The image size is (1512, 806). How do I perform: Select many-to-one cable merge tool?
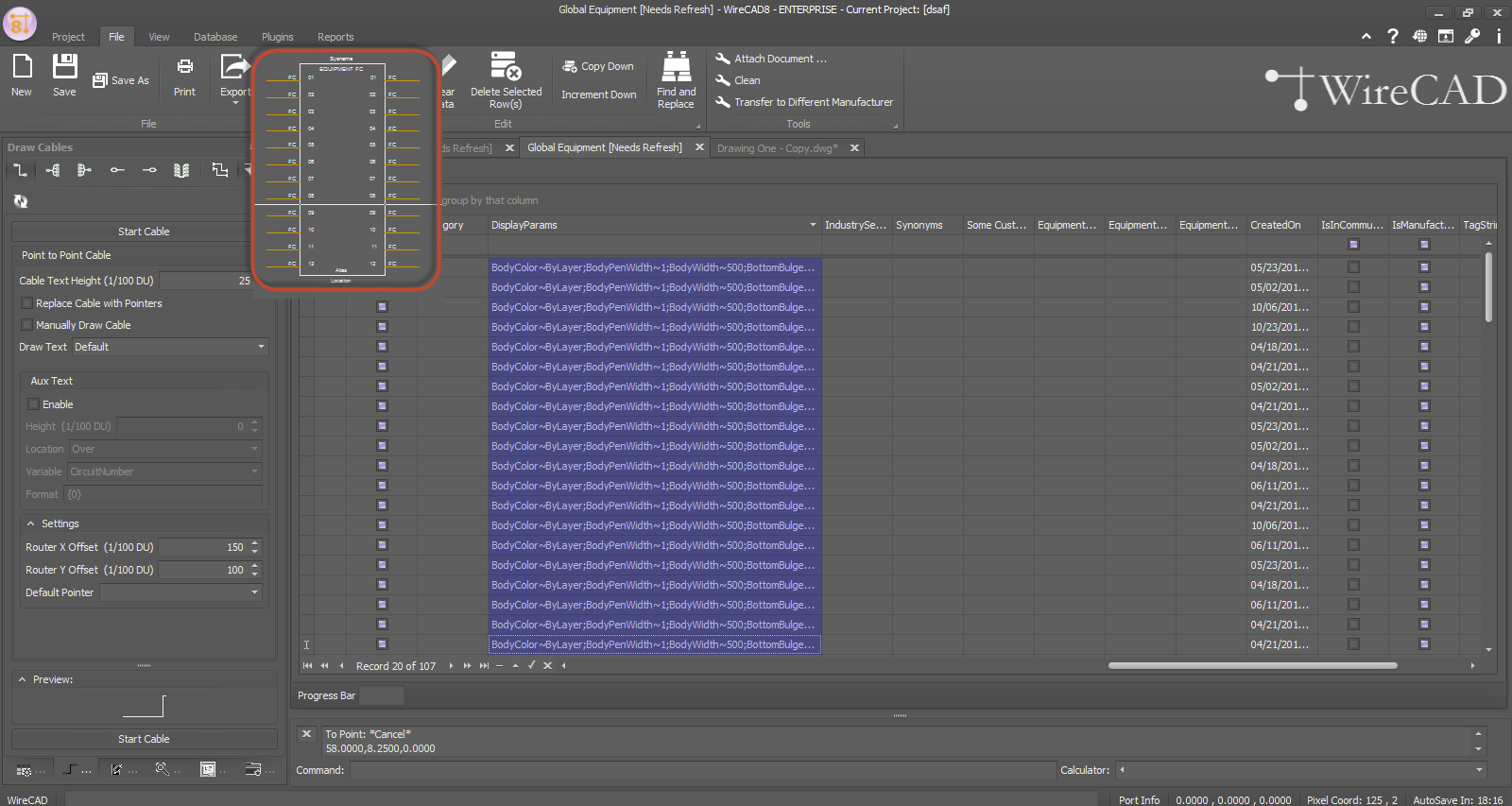click(85, 170)
